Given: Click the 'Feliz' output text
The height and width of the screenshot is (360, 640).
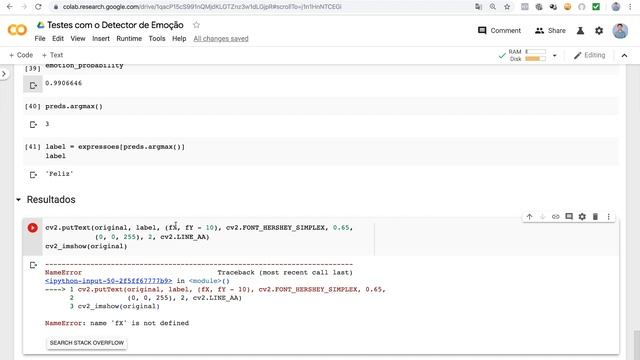Looking at the screenshot, I should tap(59, 173).
